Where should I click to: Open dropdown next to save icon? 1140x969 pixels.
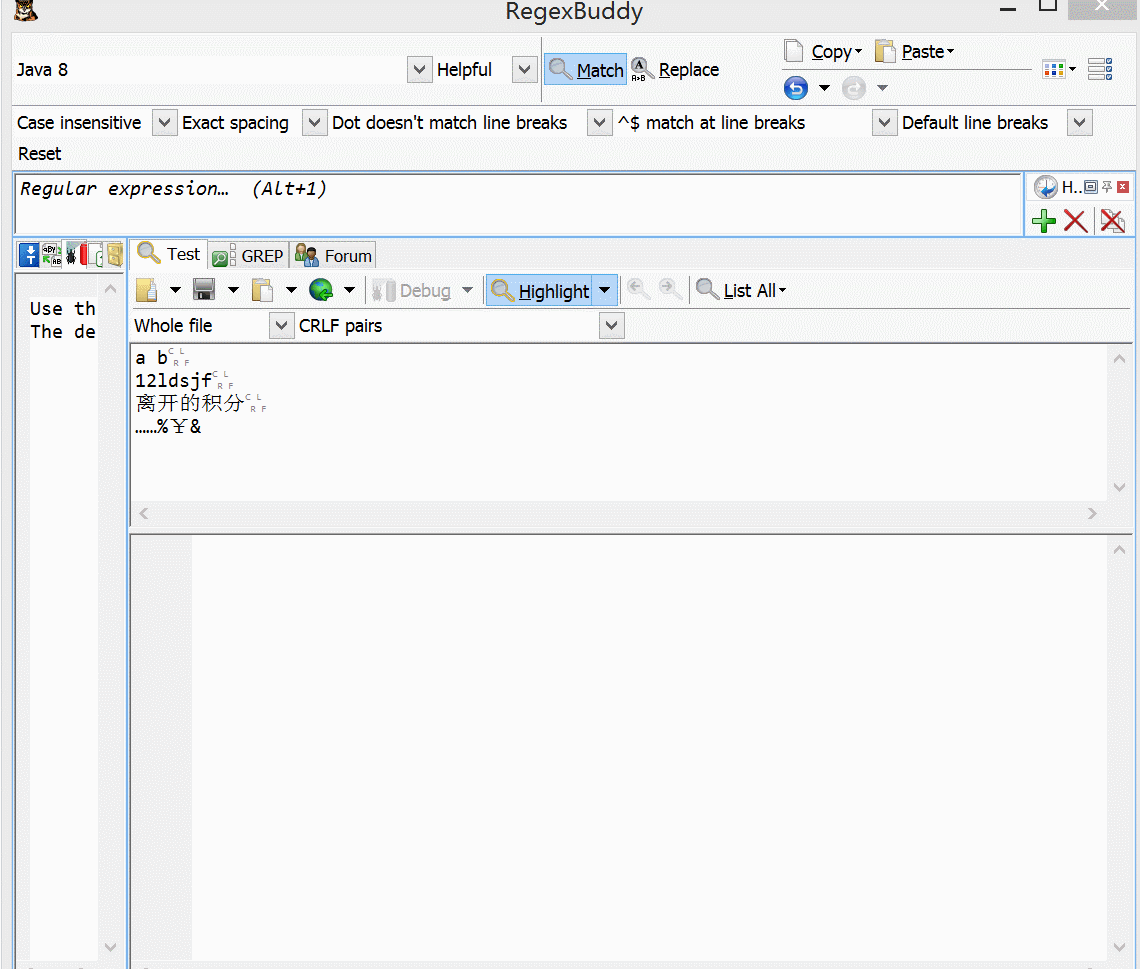point(233,291)
